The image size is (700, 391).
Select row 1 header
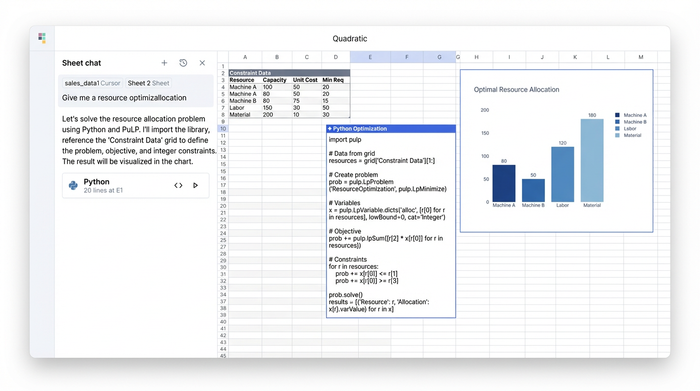pos(223,66)
